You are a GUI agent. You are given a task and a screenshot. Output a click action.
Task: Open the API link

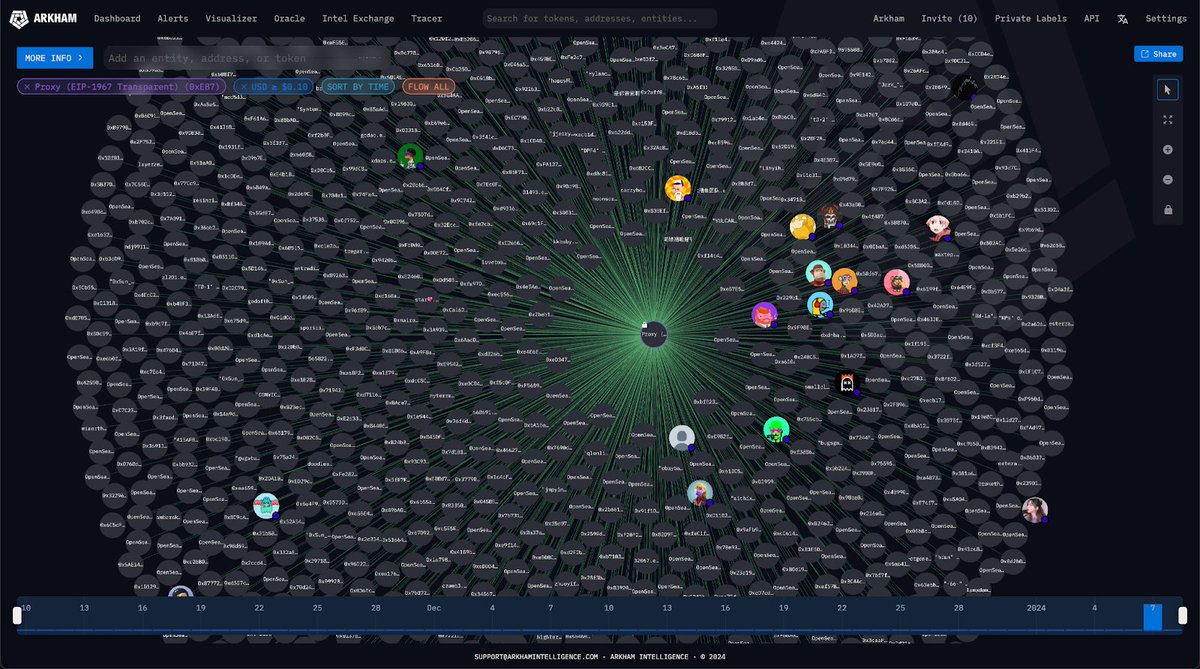point(1090,18)
